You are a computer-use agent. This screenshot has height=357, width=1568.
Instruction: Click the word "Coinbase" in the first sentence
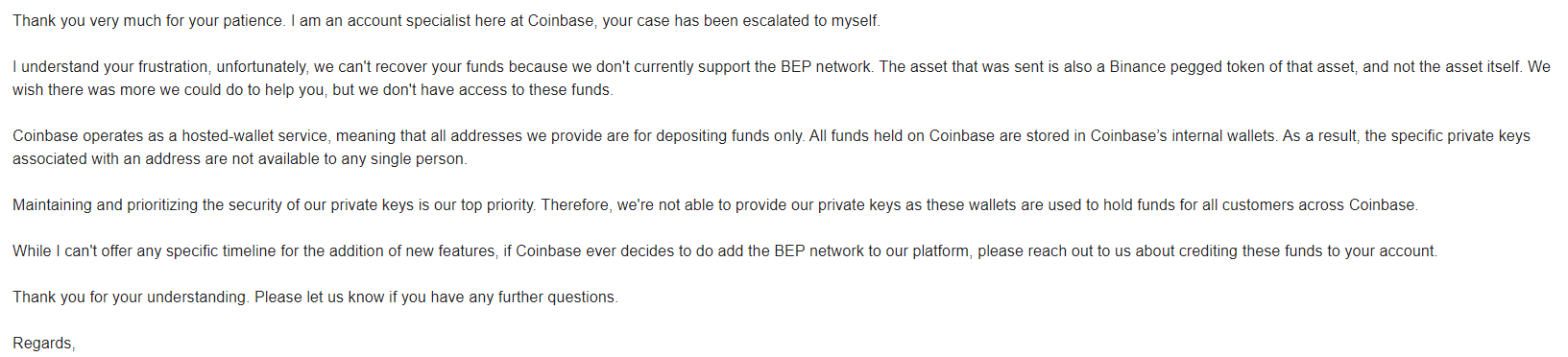561,21
